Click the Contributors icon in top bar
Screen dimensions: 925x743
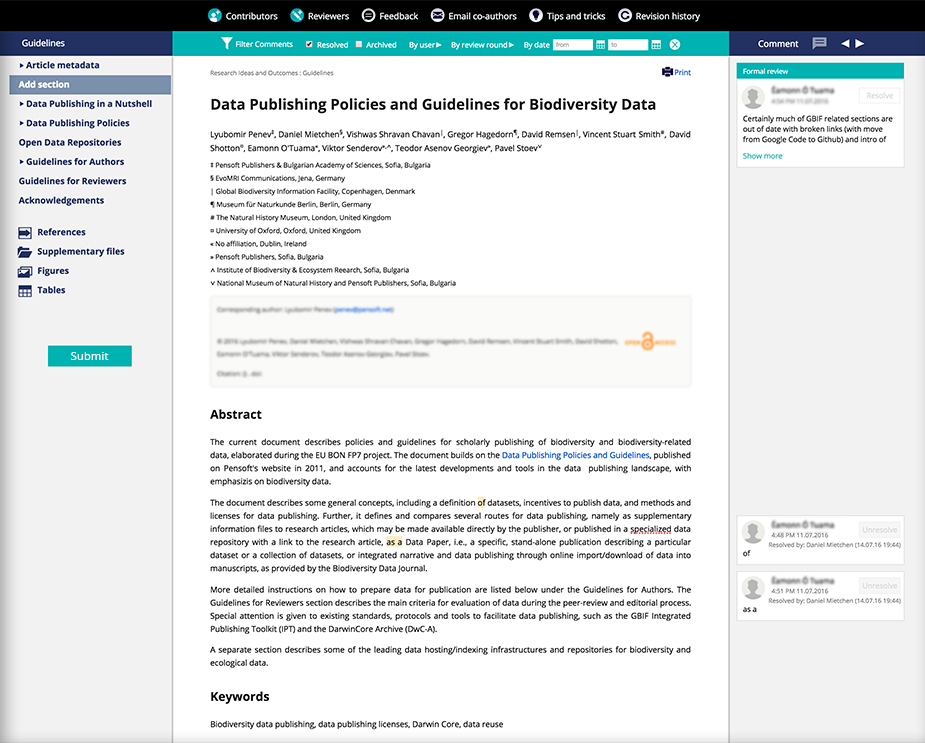tap(215, 15)
